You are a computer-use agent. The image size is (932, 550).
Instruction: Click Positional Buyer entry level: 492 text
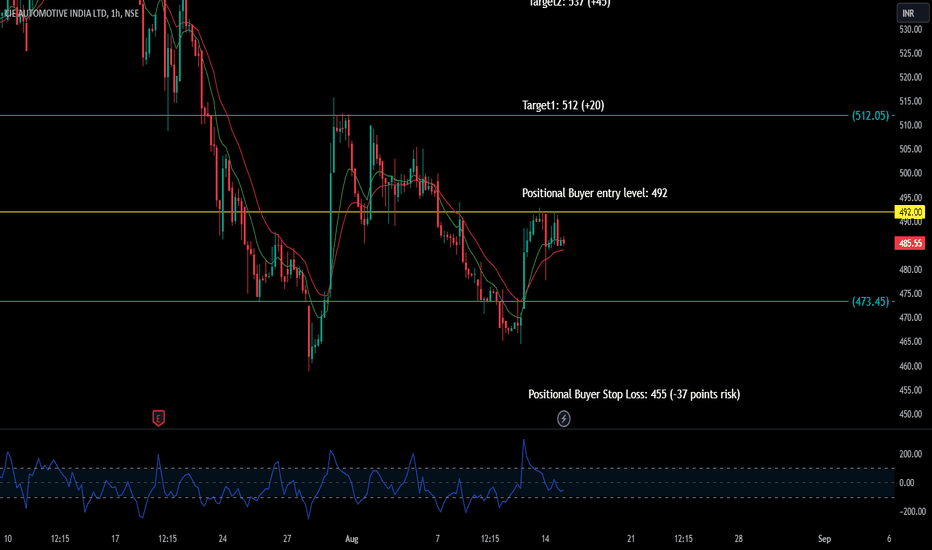point(594,193)
